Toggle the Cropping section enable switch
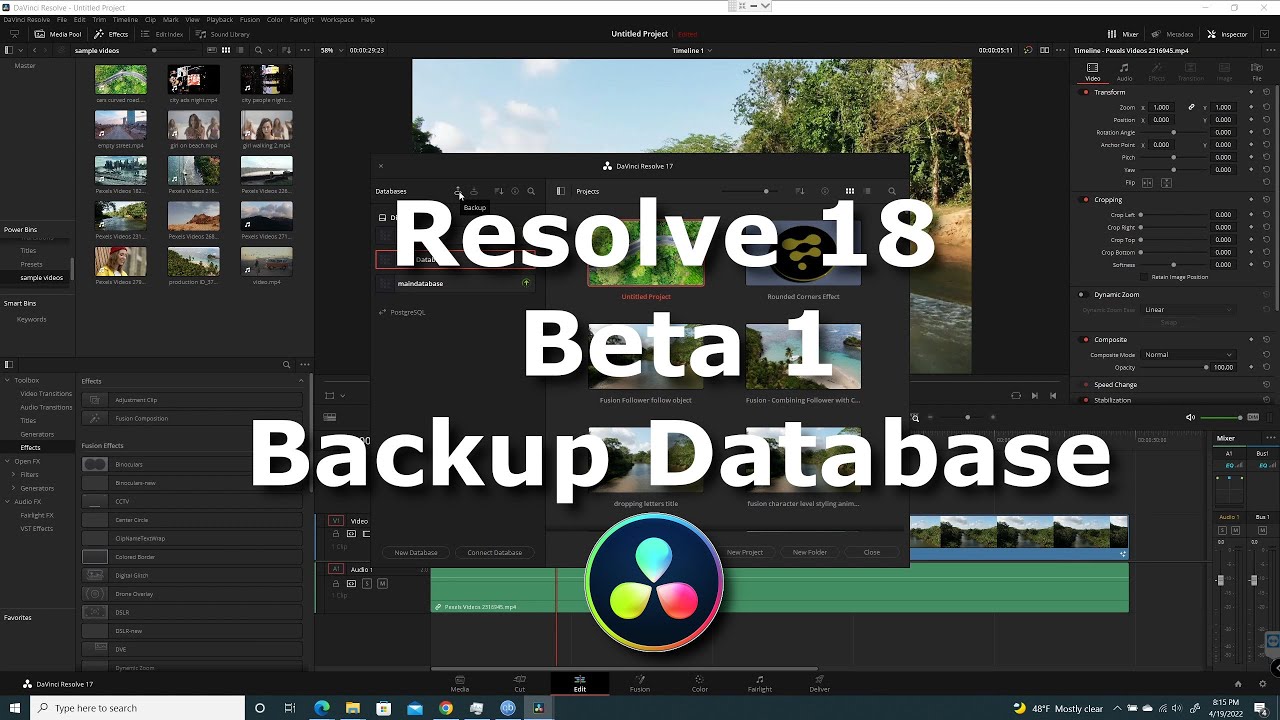This screenshot has height=720, width=1280. tap(1086, 199)
